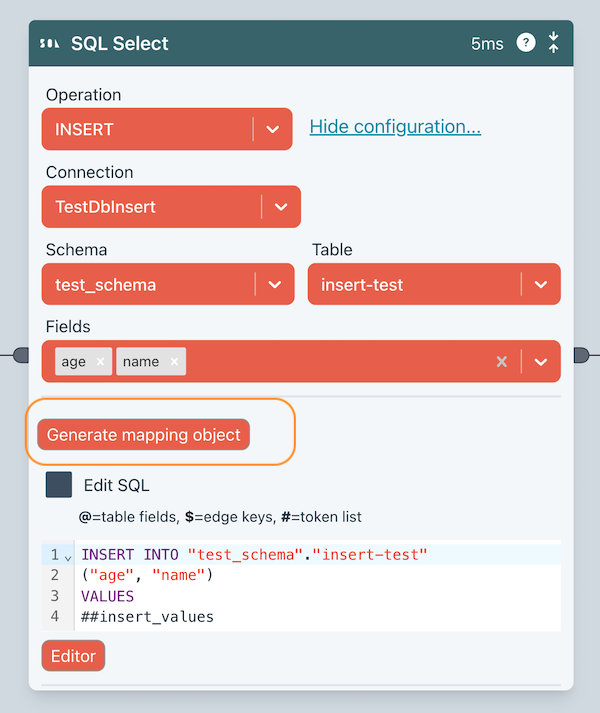This screenshot has height=713, width=600.
Task: Collapse the SQL Select node
Action: (x=553, y=43)
